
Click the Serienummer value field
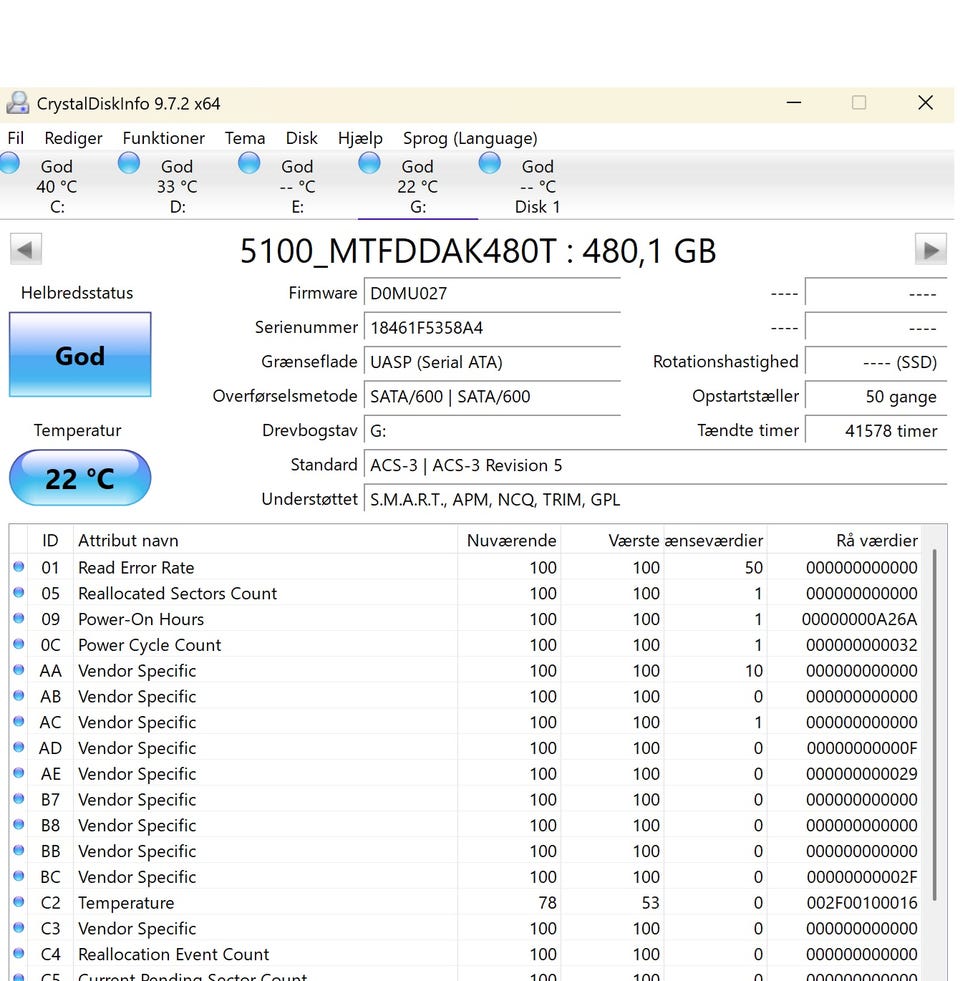pyautogui.click(x=491, y=328)
